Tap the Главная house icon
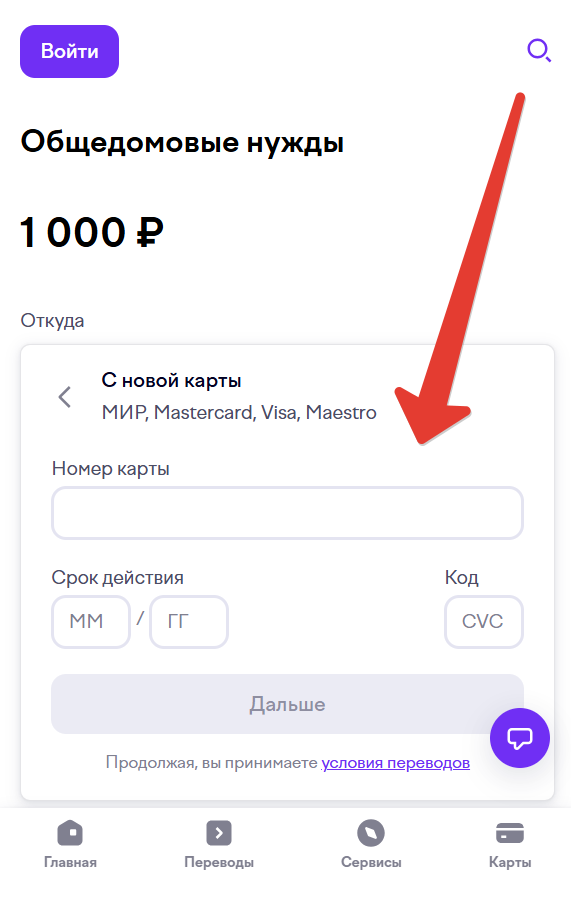This screenshot has height=908, width=571. pos(70,833)
